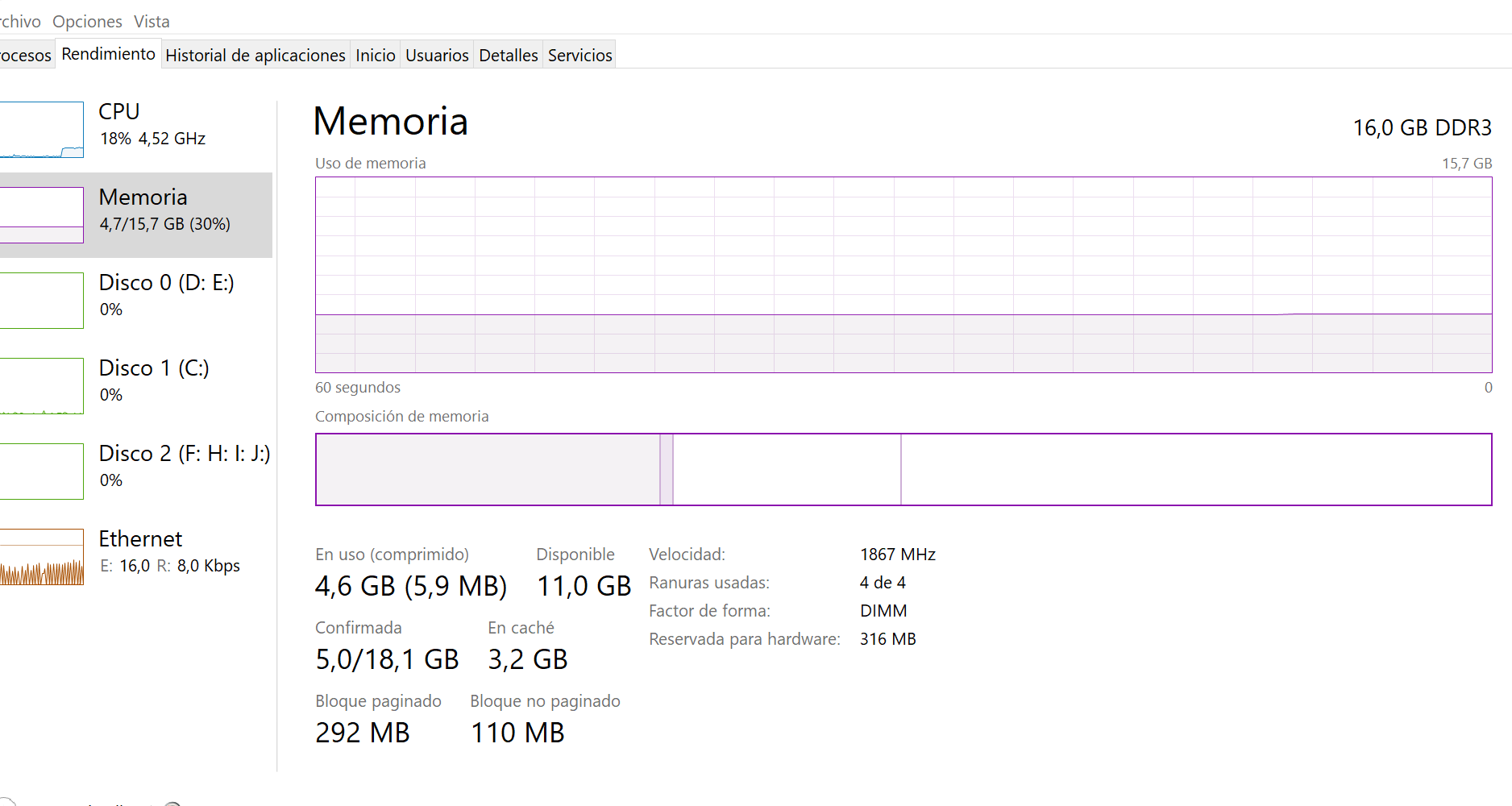Image resolution: width=1512 pixels, height=806 pixels.
Task: Click the Disco 0 (D: E:) graph thumbnail
Action: click(40, 301)
